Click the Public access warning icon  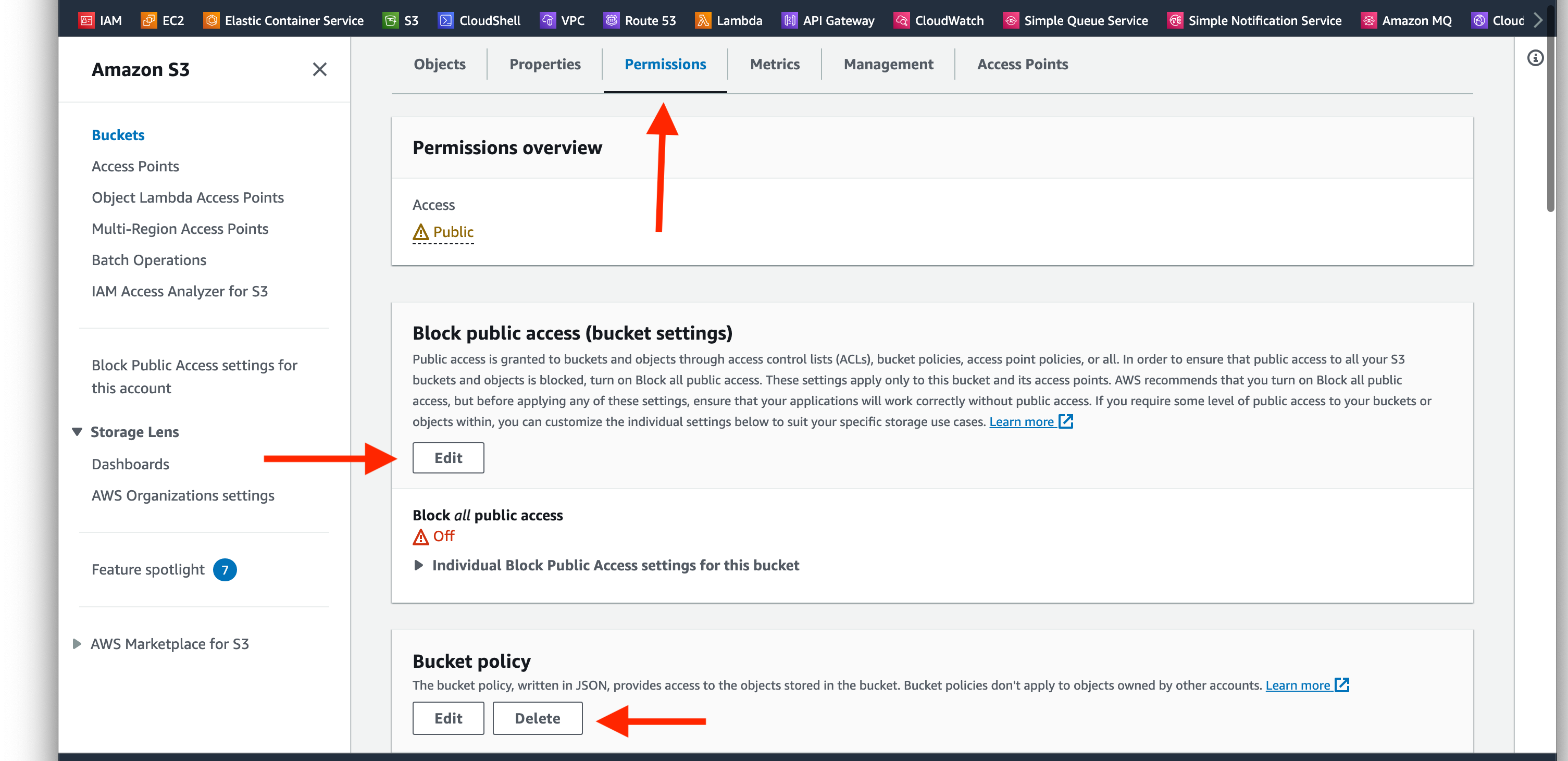point(420,232)
